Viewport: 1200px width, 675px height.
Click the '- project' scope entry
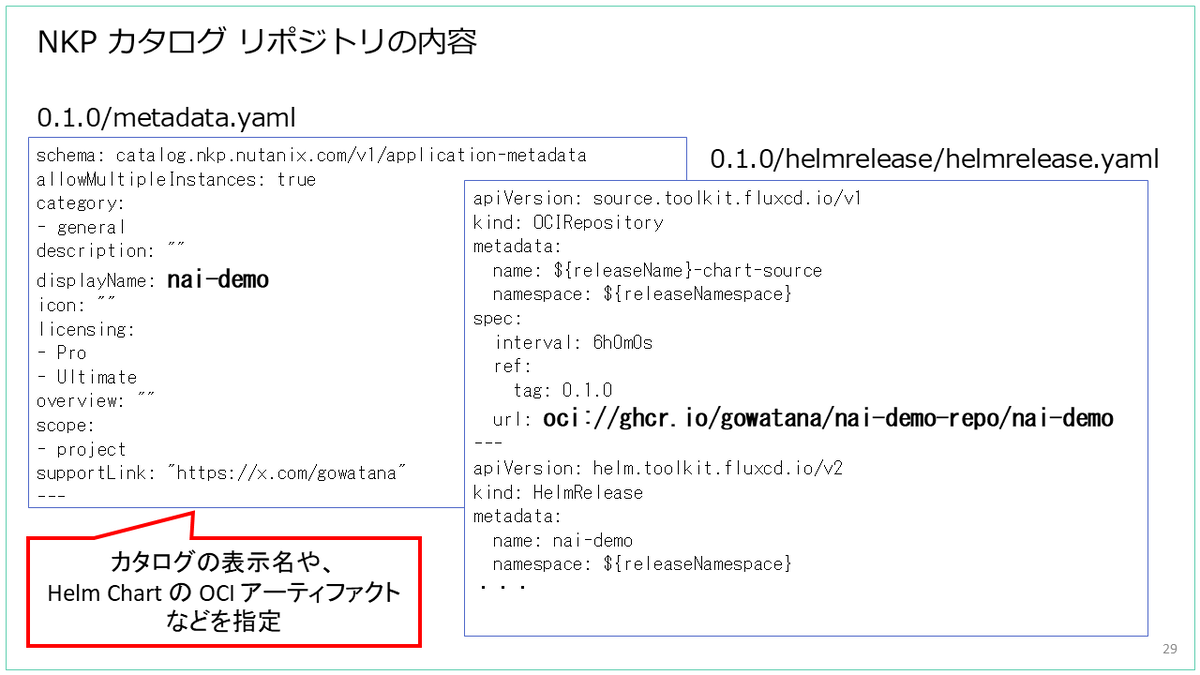click(x=81, y=449)
